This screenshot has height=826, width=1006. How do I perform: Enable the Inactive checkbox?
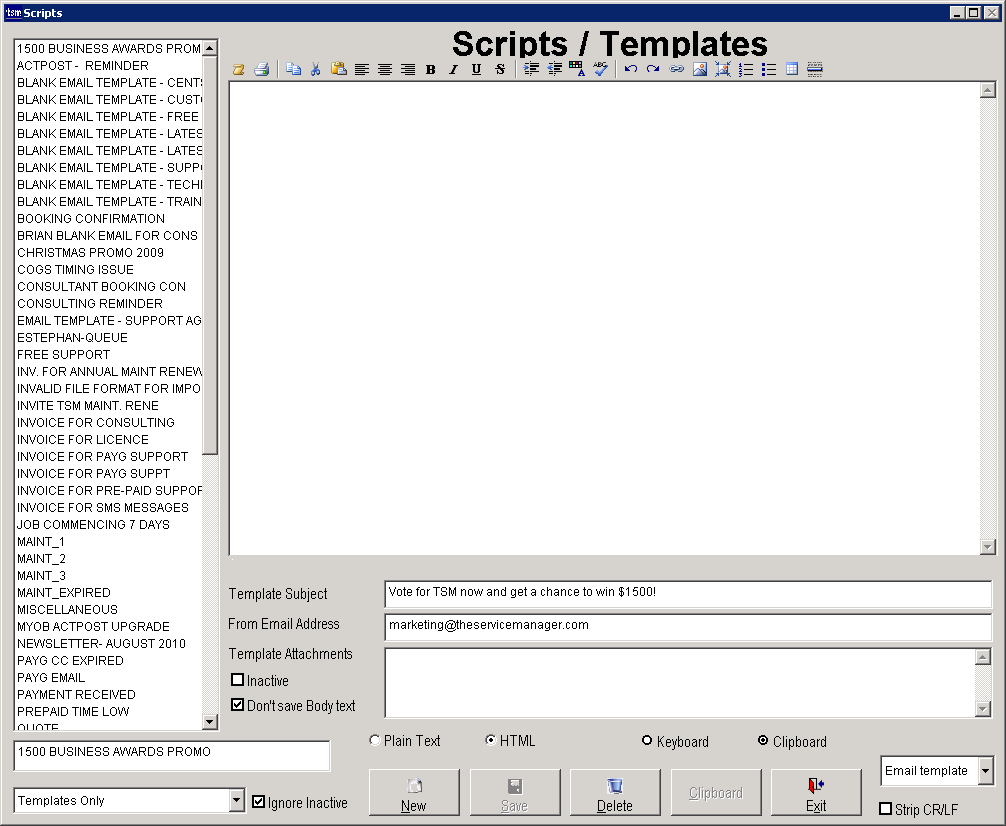(238, 680)
